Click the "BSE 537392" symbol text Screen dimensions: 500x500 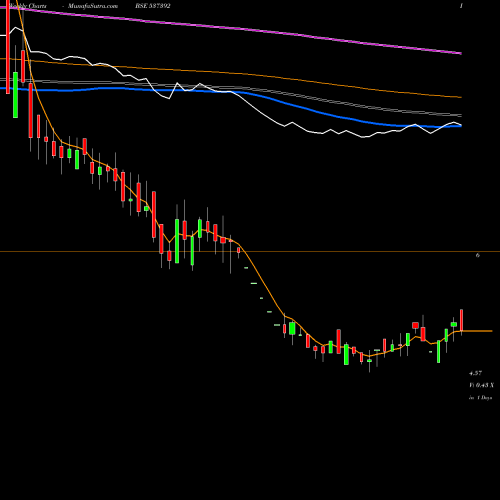click(153, 6)
